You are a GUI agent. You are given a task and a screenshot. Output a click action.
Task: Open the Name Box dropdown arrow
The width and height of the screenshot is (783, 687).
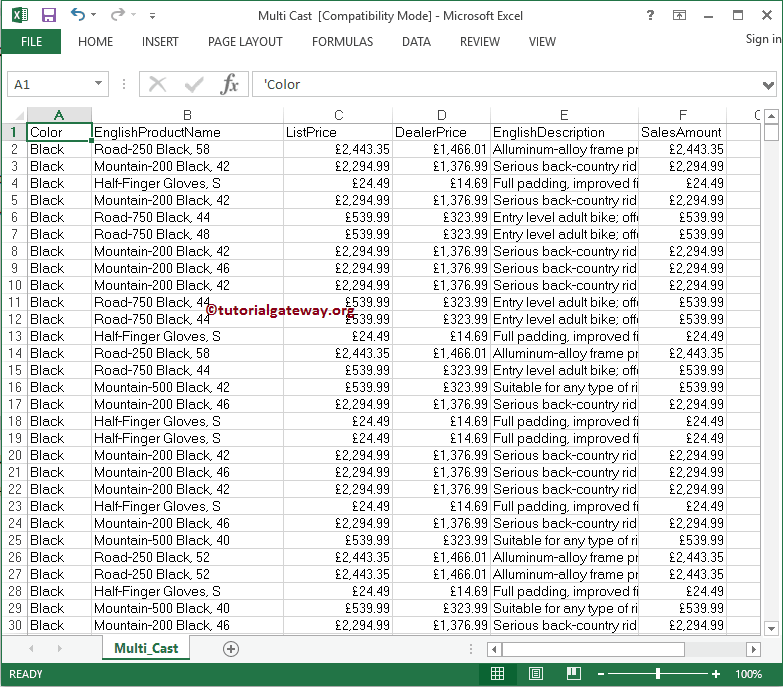click(100, 85)
